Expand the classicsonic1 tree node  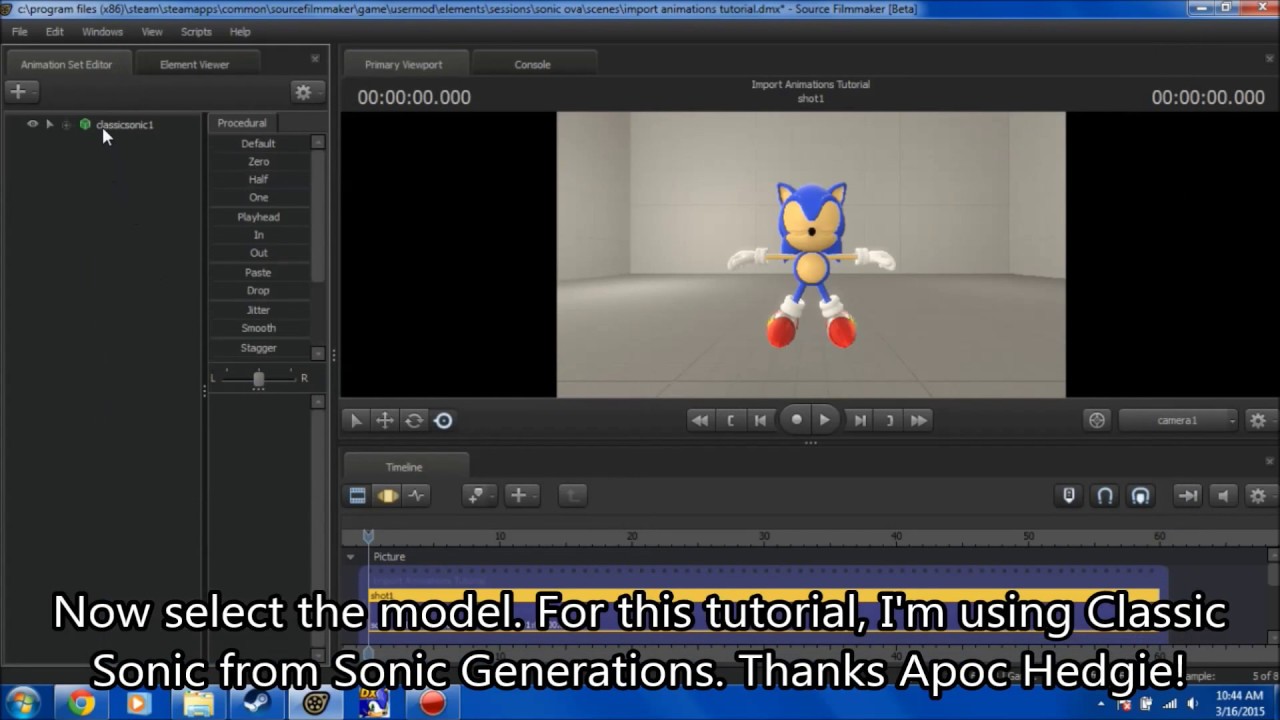(x=66, y=124)
